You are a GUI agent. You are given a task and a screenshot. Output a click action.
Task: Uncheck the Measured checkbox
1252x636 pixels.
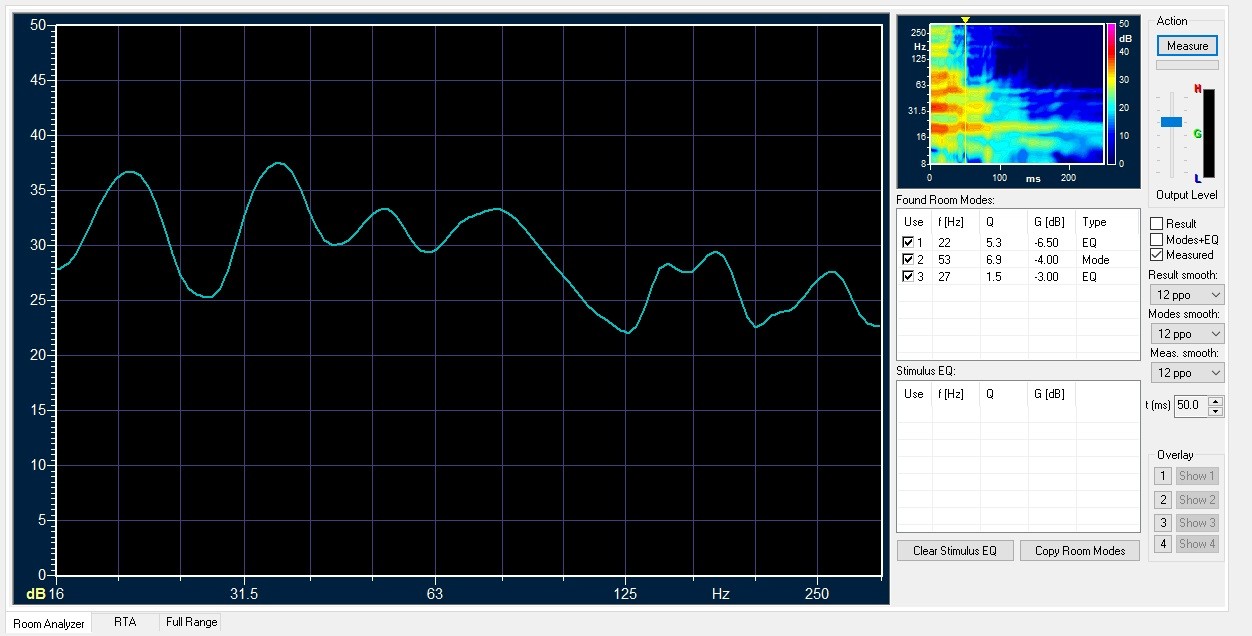[1157, 255]
